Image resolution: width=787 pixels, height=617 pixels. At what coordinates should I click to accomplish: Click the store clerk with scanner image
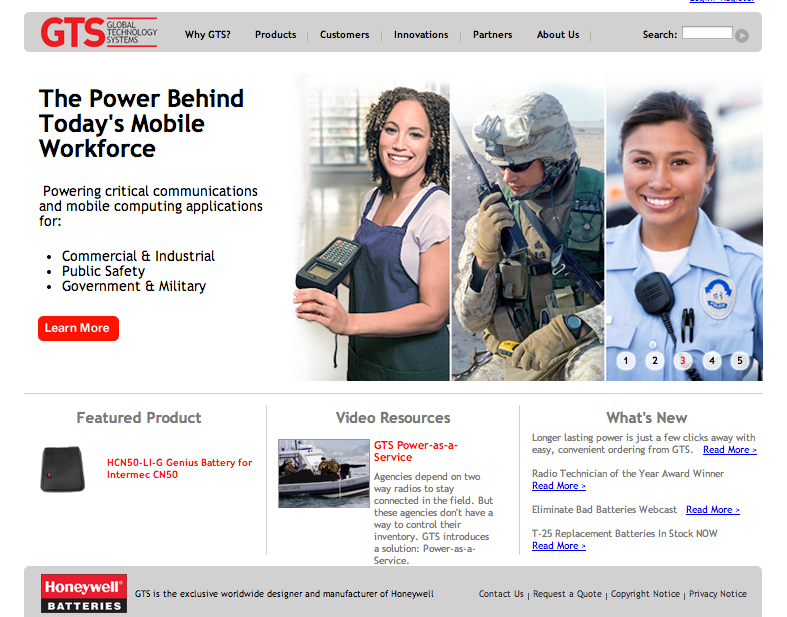coord(371,228)
